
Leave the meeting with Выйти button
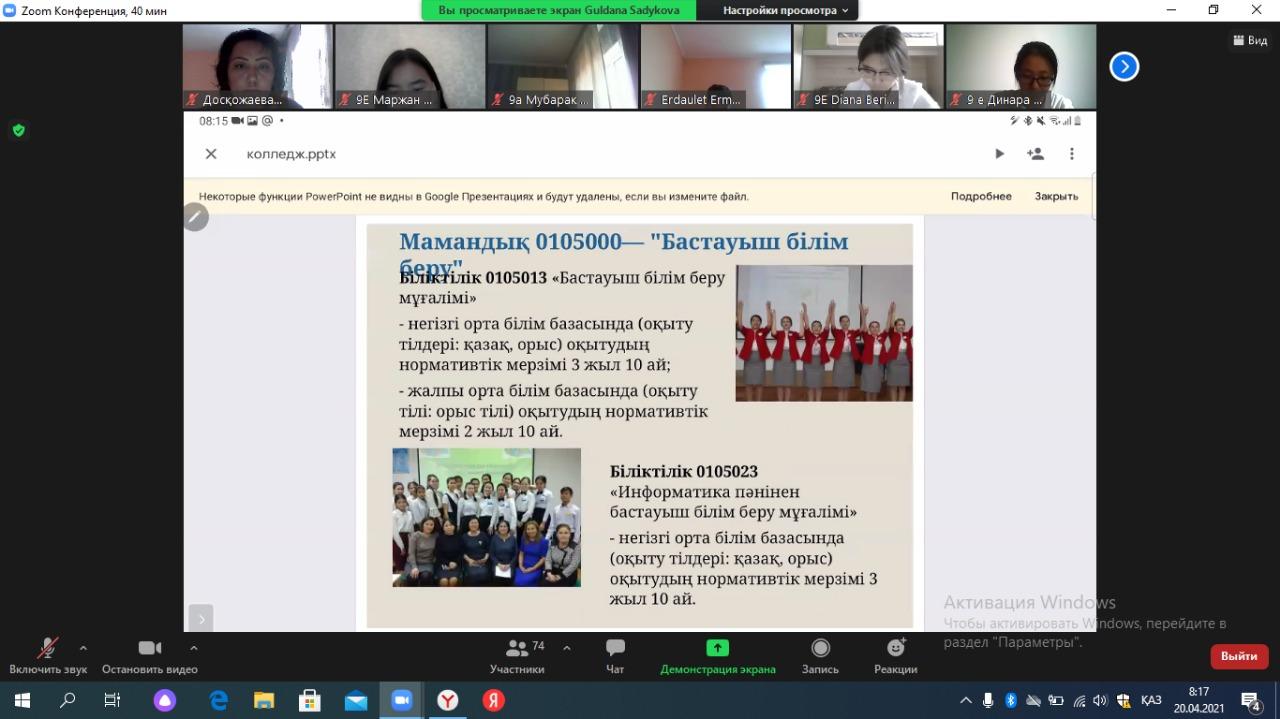point(1239,656)
